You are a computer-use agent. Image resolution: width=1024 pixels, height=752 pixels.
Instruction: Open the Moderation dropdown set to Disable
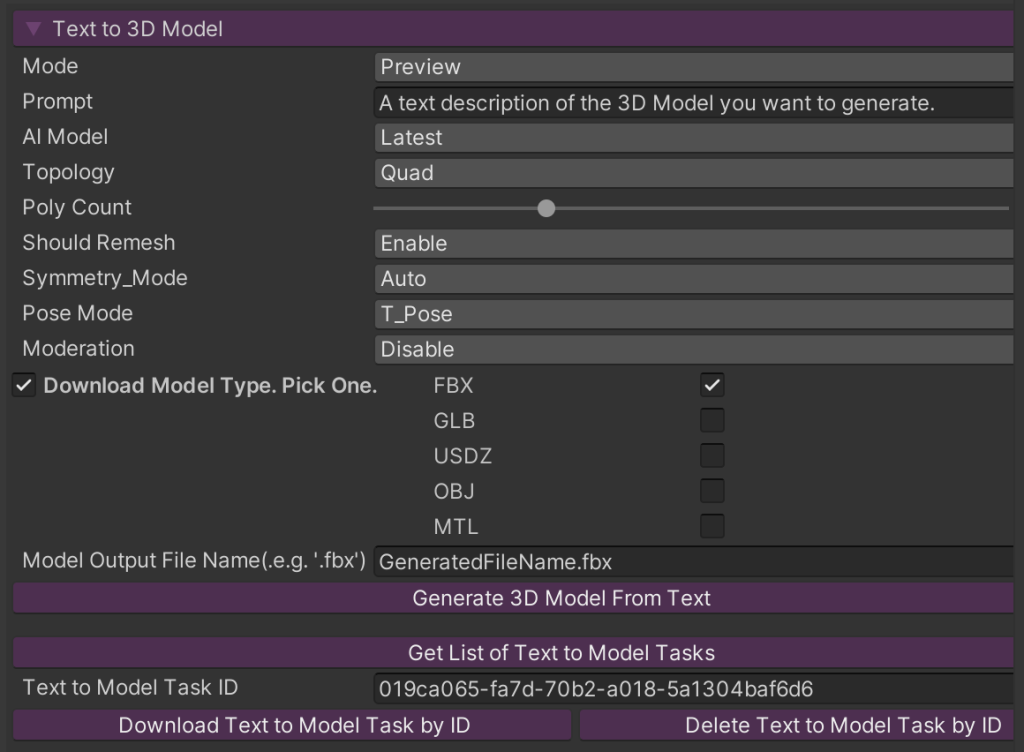[694, 349]
